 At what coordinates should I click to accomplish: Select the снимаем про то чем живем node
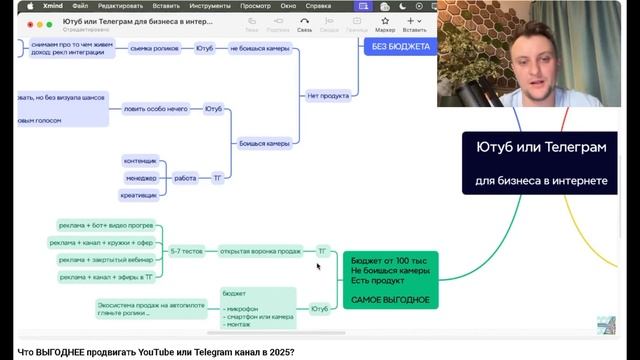pyautogui.click(x=72, y=48)
